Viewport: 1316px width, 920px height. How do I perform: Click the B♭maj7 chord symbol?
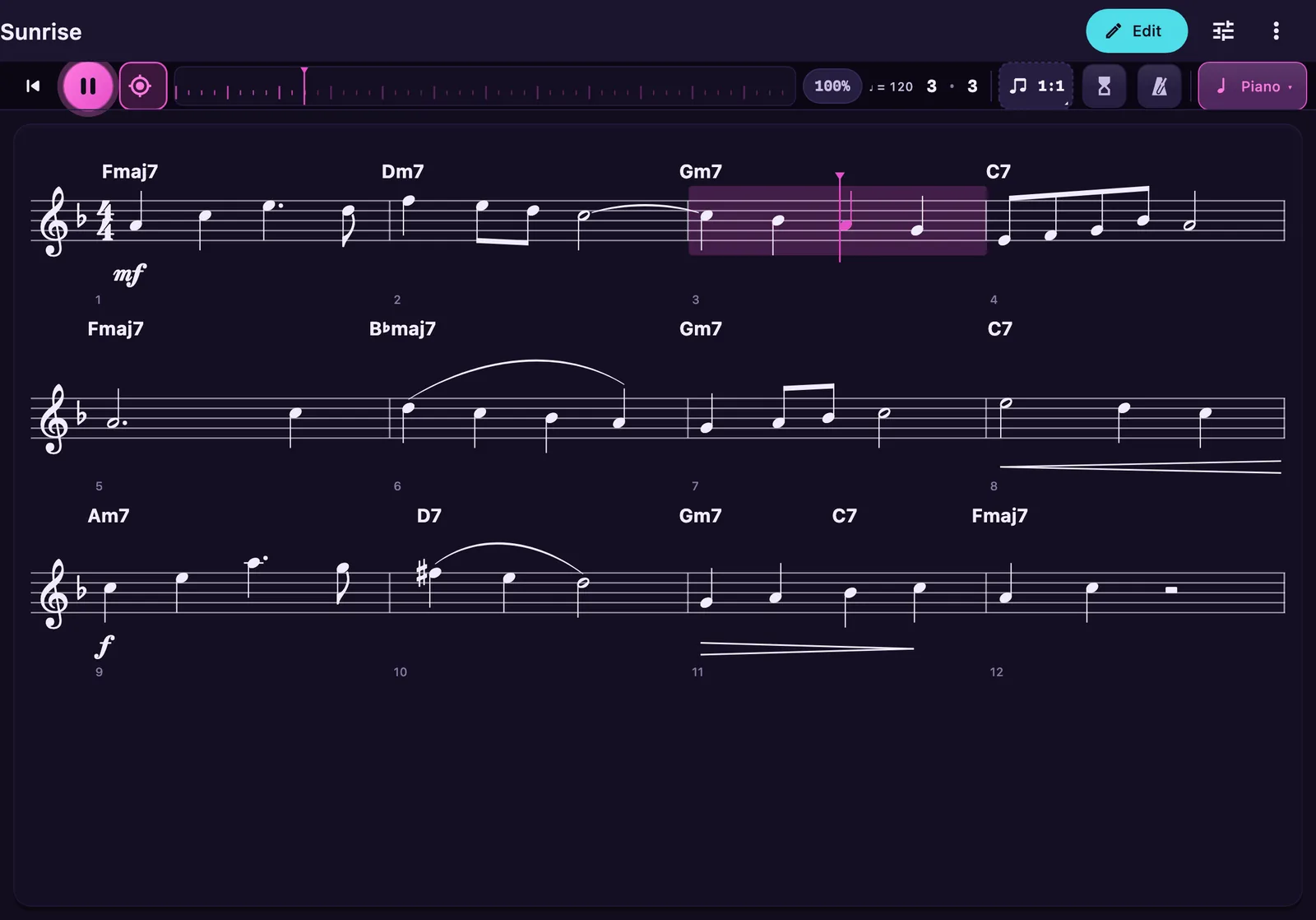(x=402, y=328)
